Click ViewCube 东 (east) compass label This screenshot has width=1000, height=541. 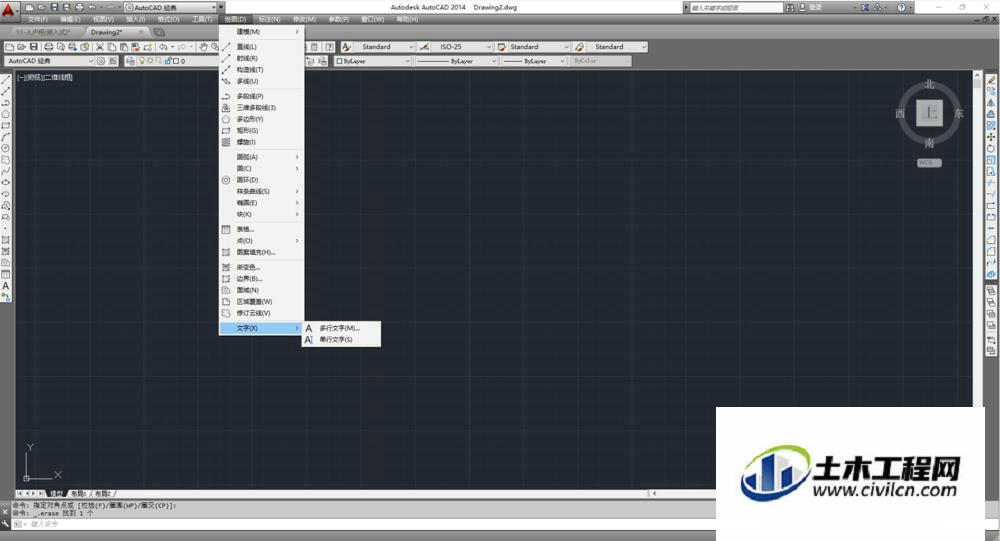(x=959, y=114)
